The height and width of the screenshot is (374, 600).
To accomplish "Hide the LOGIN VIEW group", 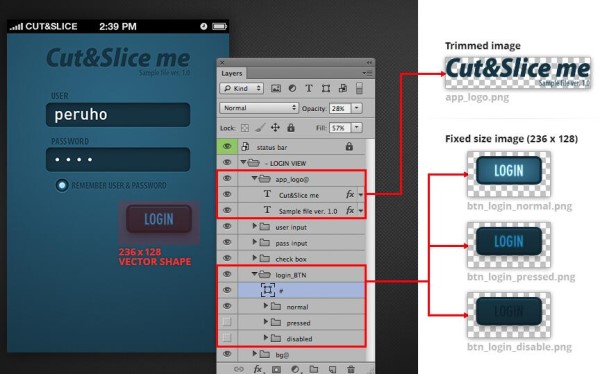I will pos(227,163).
